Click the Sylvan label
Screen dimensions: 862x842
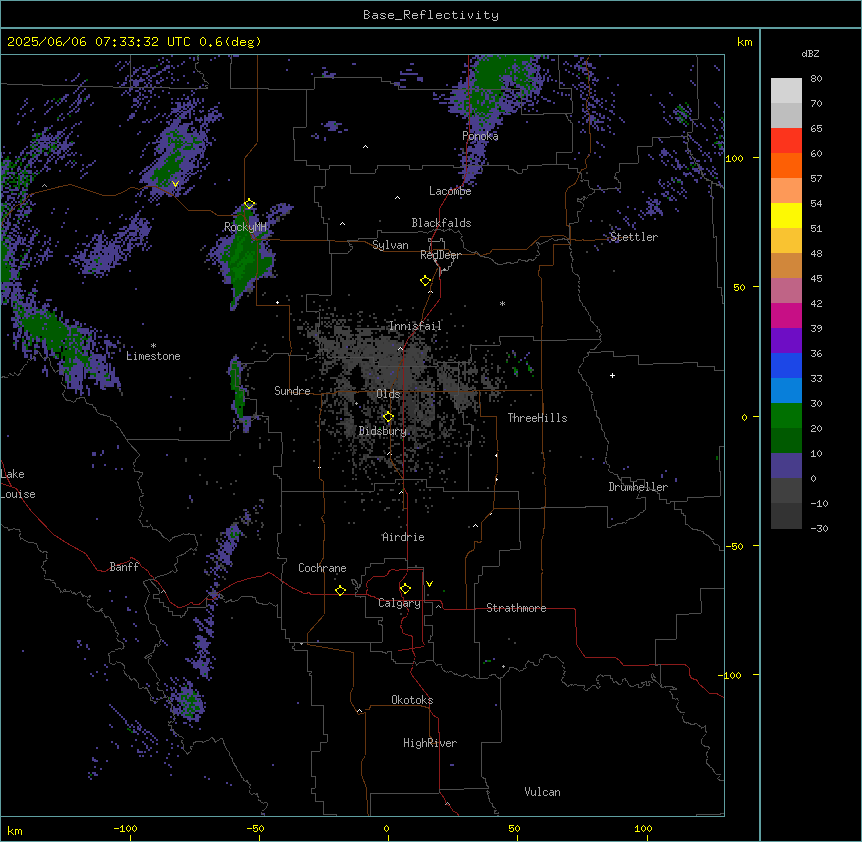pos(390,245)
